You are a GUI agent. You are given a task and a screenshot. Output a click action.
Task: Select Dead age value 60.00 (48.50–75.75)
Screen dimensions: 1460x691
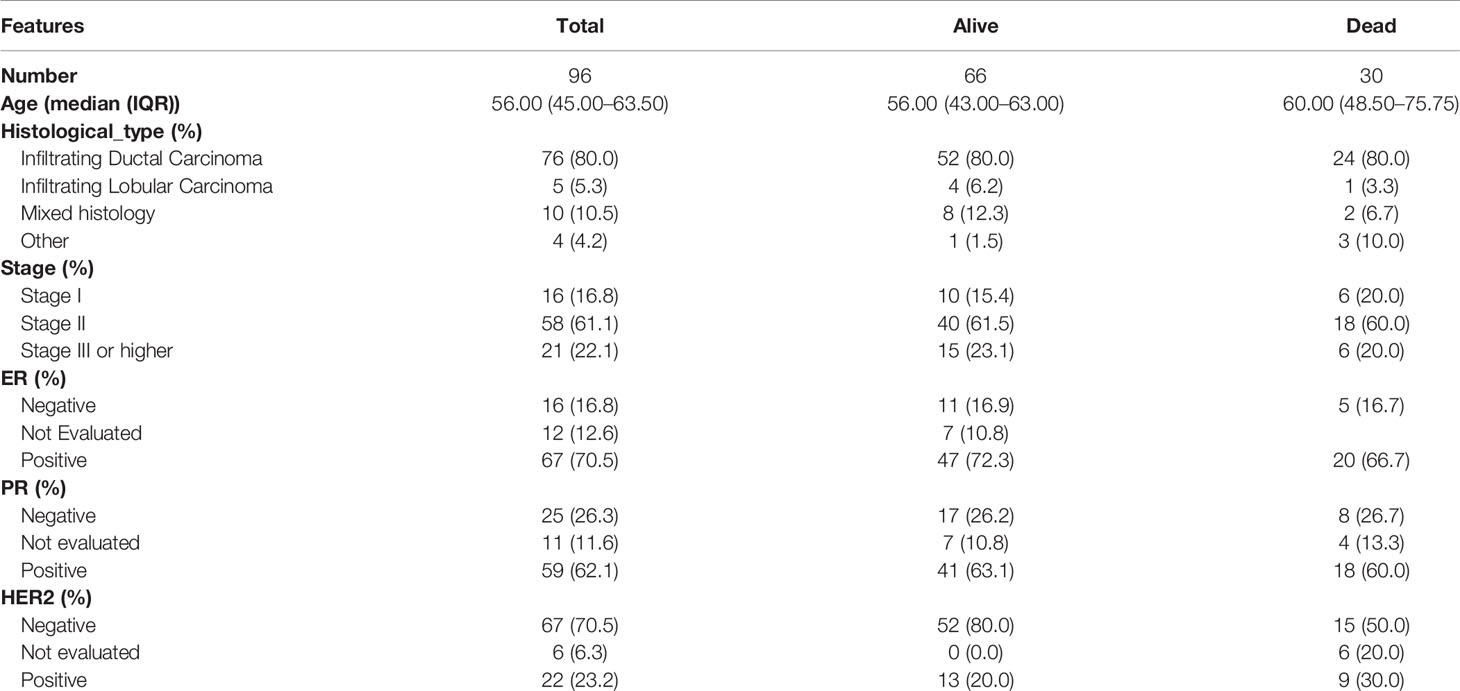tap(1371, 104)
